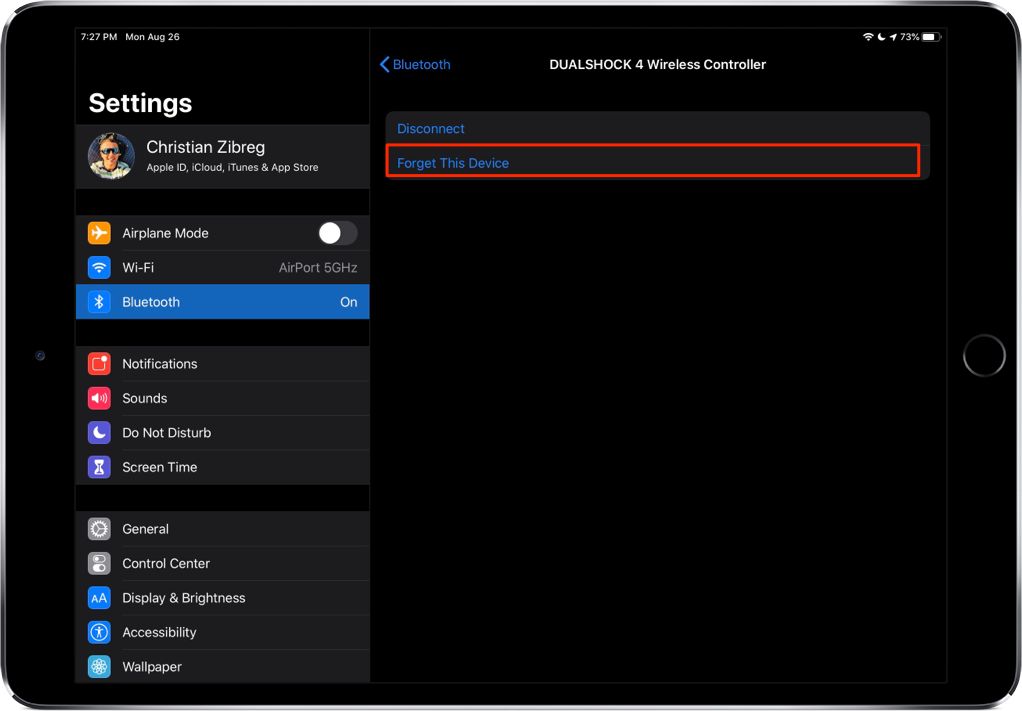Tap the General gear icon

coord(99,529)
